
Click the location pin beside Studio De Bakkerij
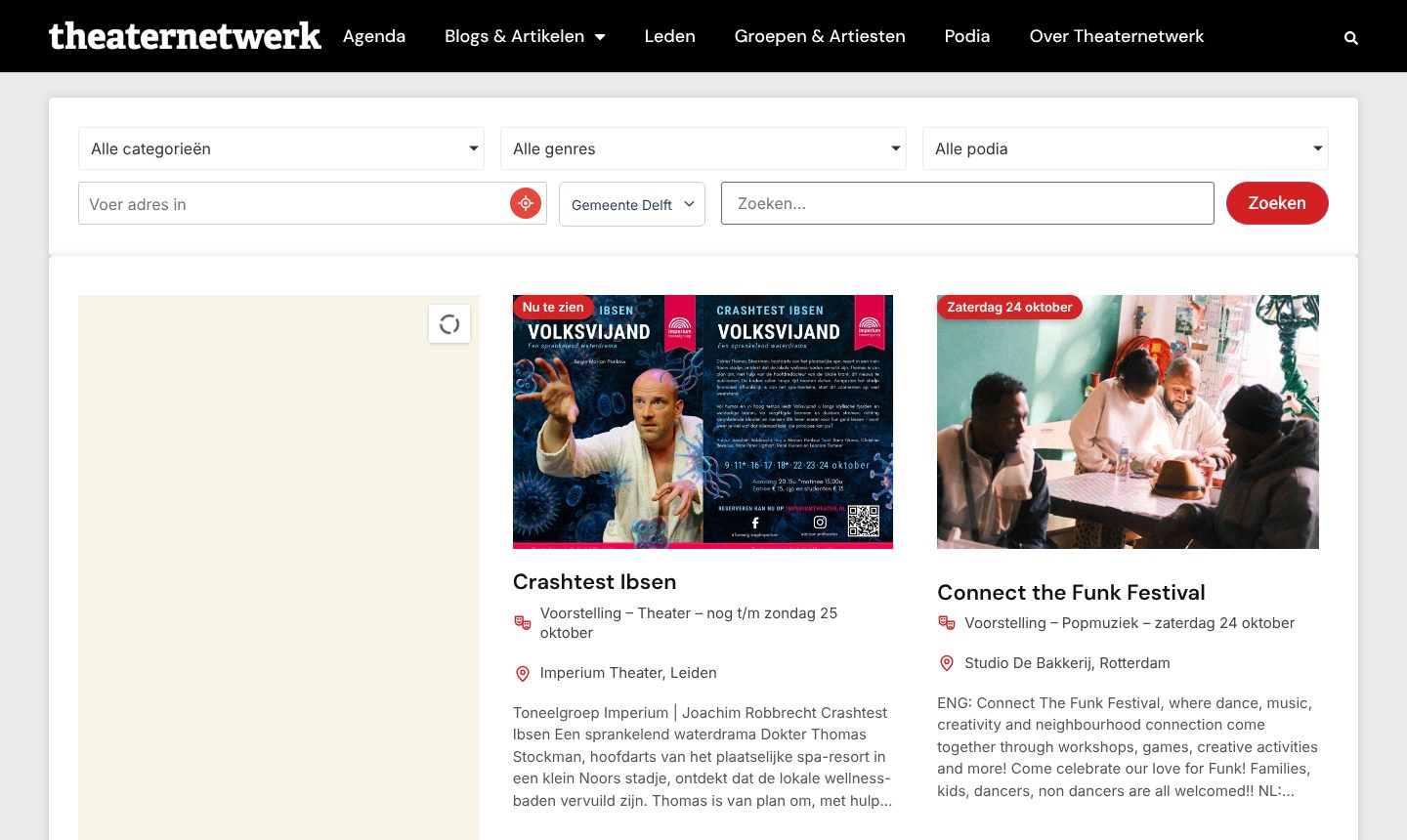[947, 664]
